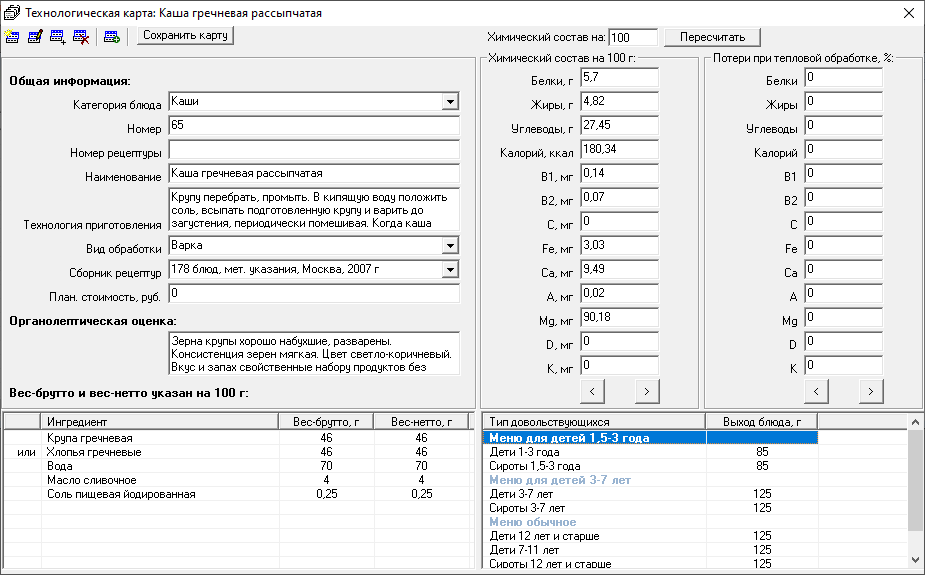This screenshot has width=925, height=575.
Task: Click next arrow under heat treatment losses
Action: coord(870,390)
